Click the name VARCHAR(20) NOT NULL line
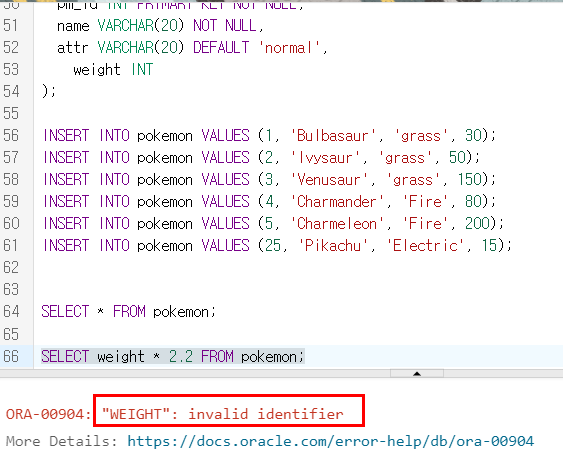 160,26
